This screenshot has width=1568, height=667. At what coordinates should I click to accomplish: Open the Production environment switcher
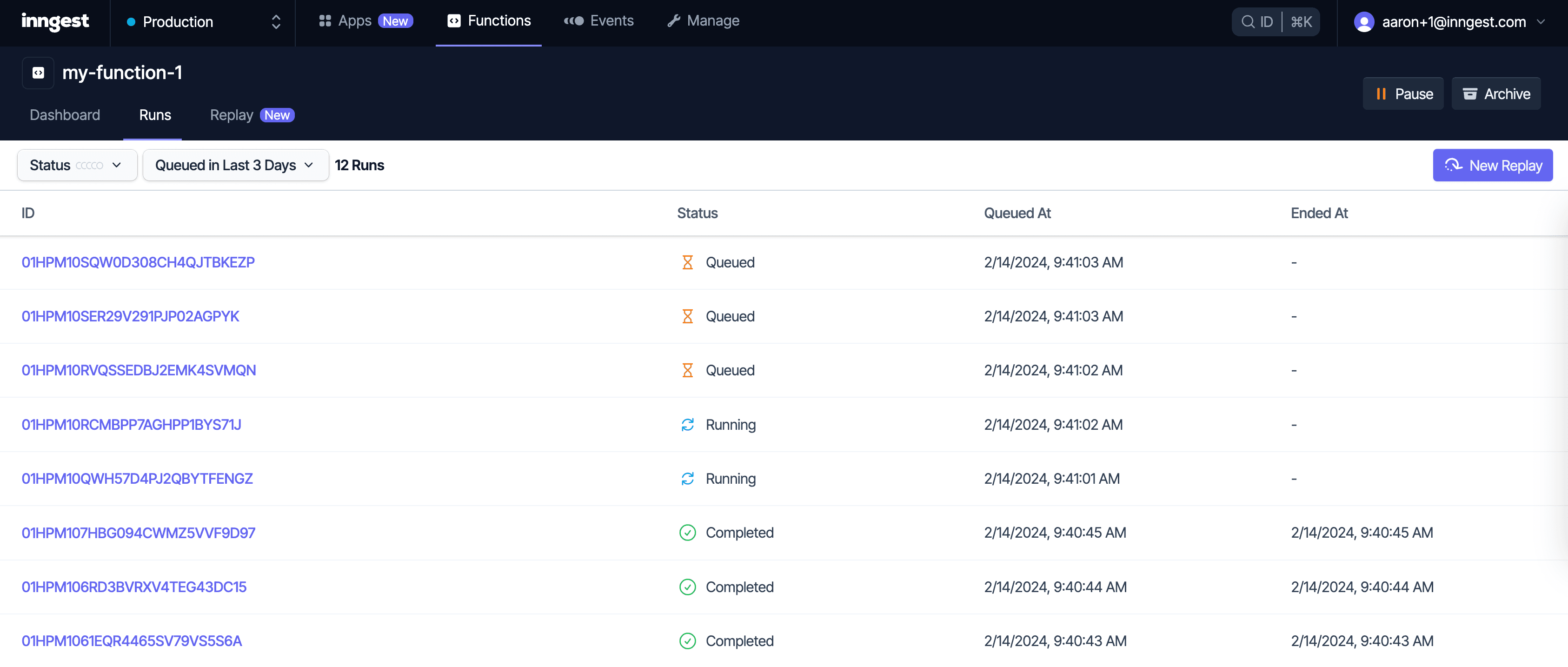(x=203, y=22)
